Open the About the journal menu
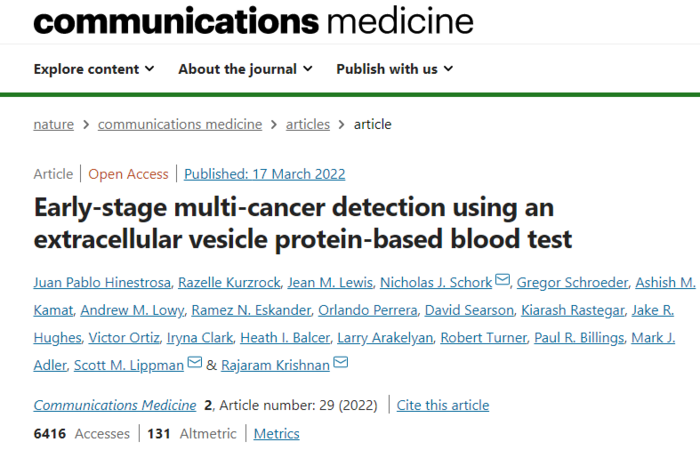700x450 pixels. (x=246, y=69)
